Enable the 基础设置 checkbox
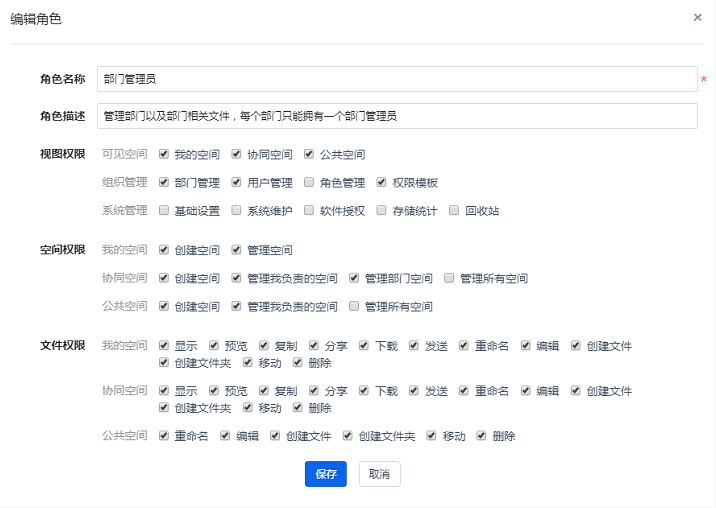 (x=164, y=211)
